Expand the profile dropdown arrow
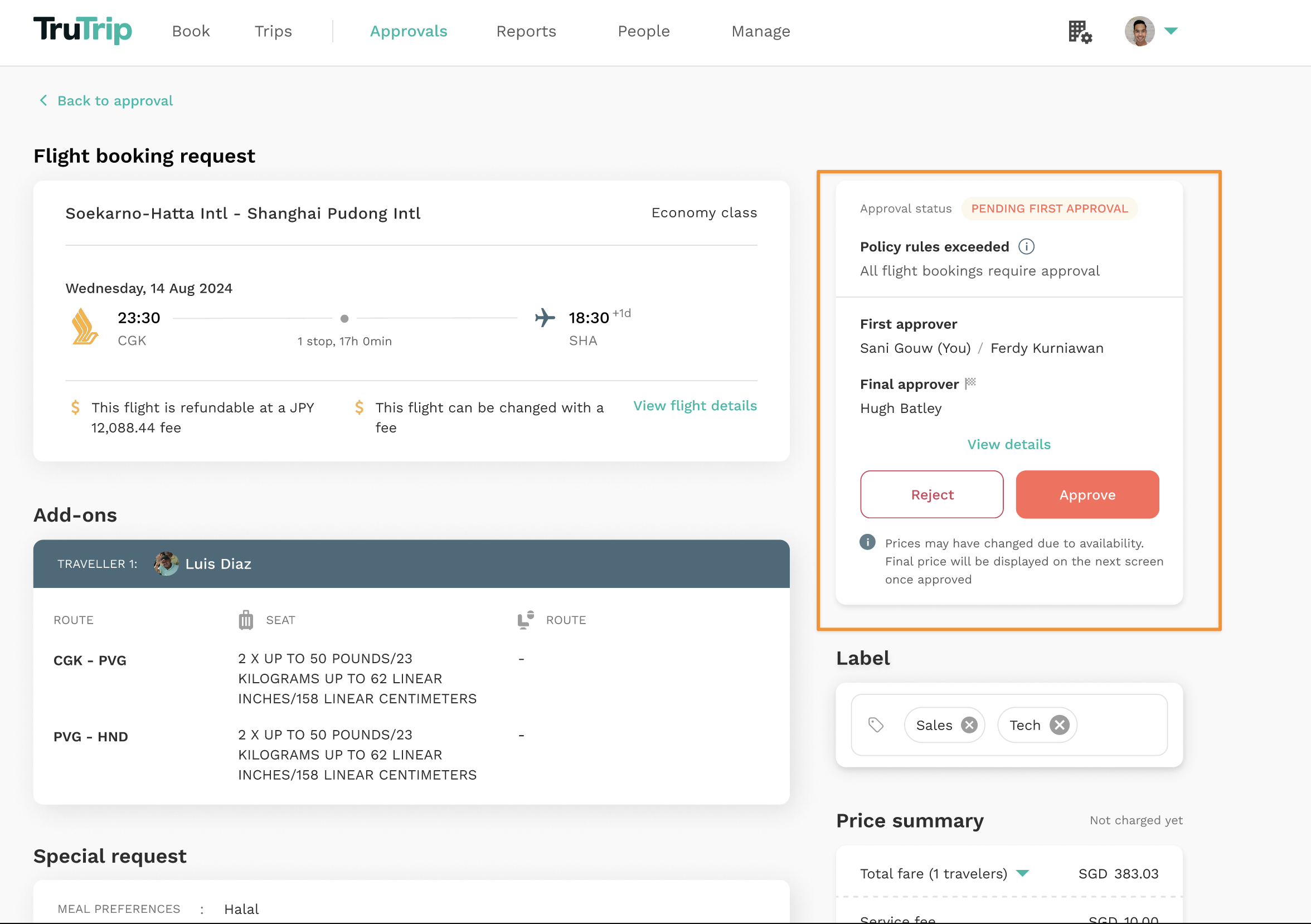 [1171, 31]
